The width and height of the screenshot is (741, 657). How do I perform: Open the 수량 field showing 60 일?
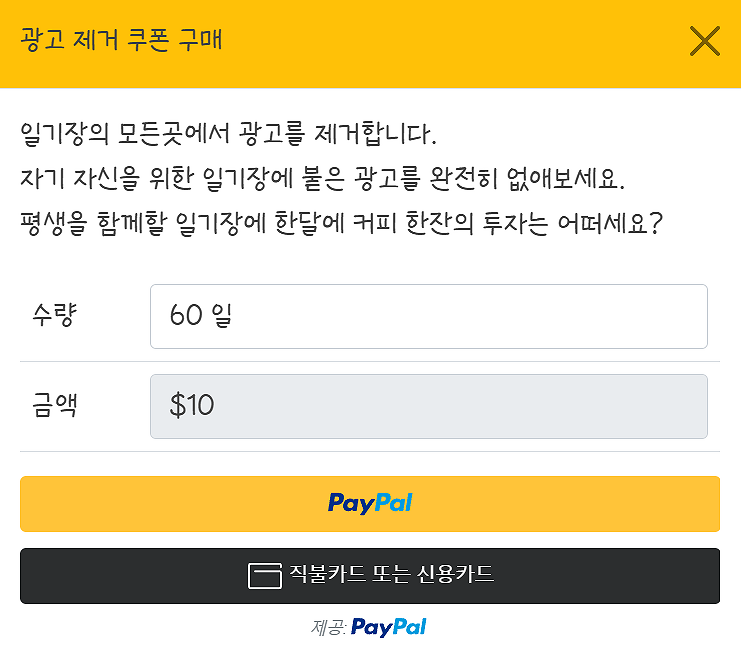click(x=428, y=316)
